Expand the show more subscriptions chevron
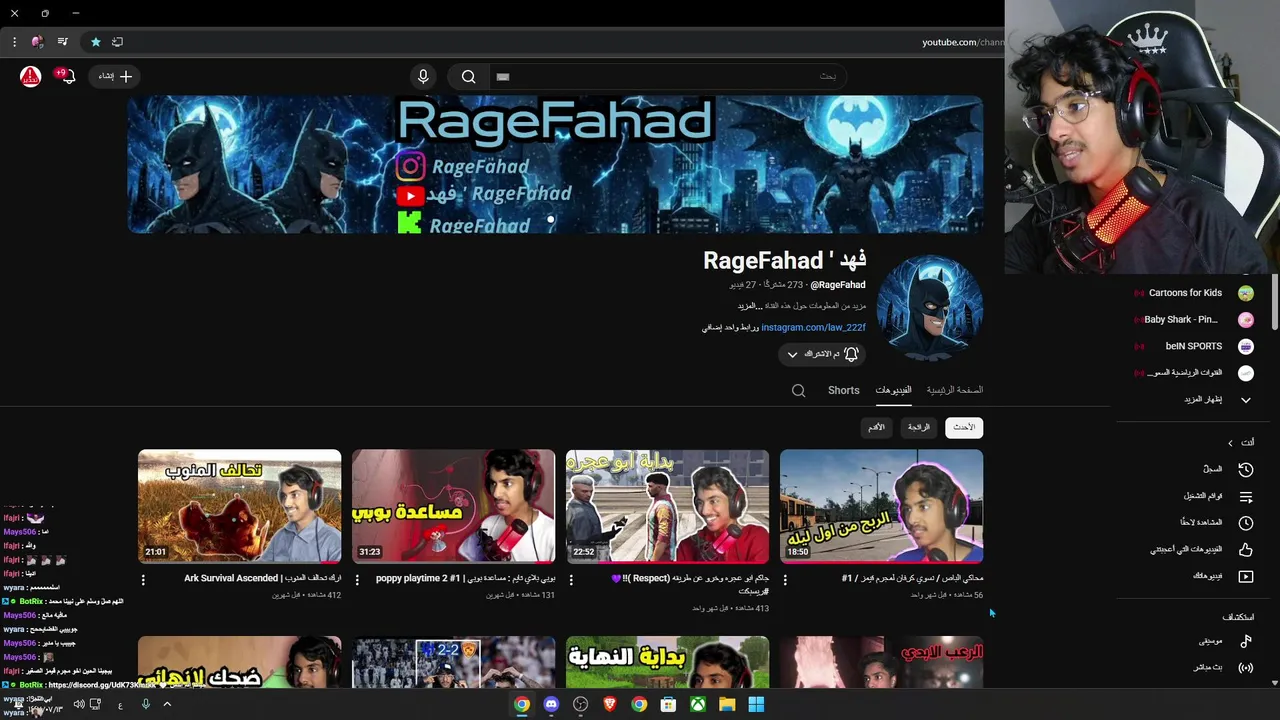This screenshot has width=1280, height=720. point(1246,400)
